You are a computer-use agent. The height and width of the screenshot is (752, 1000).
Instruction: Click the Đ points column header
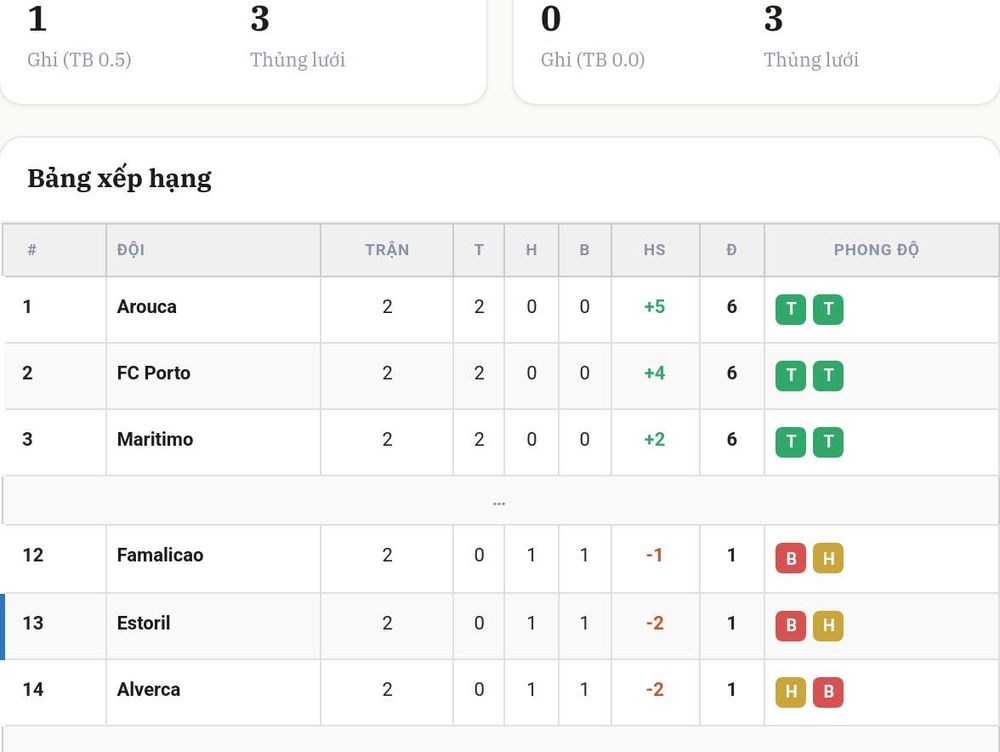(732, 250)
